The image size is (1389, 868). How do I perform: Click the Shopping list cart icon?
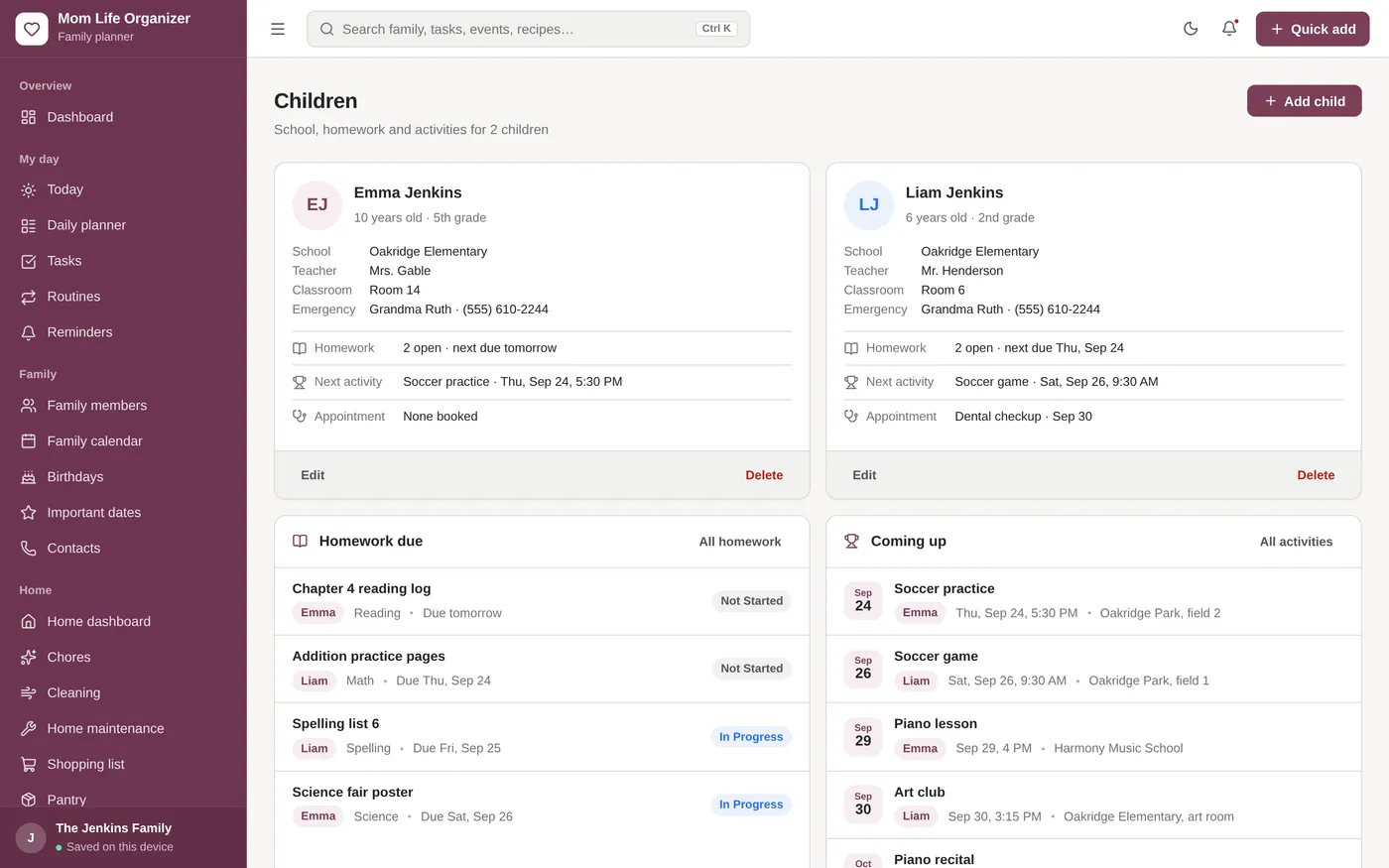pos(29,765)
